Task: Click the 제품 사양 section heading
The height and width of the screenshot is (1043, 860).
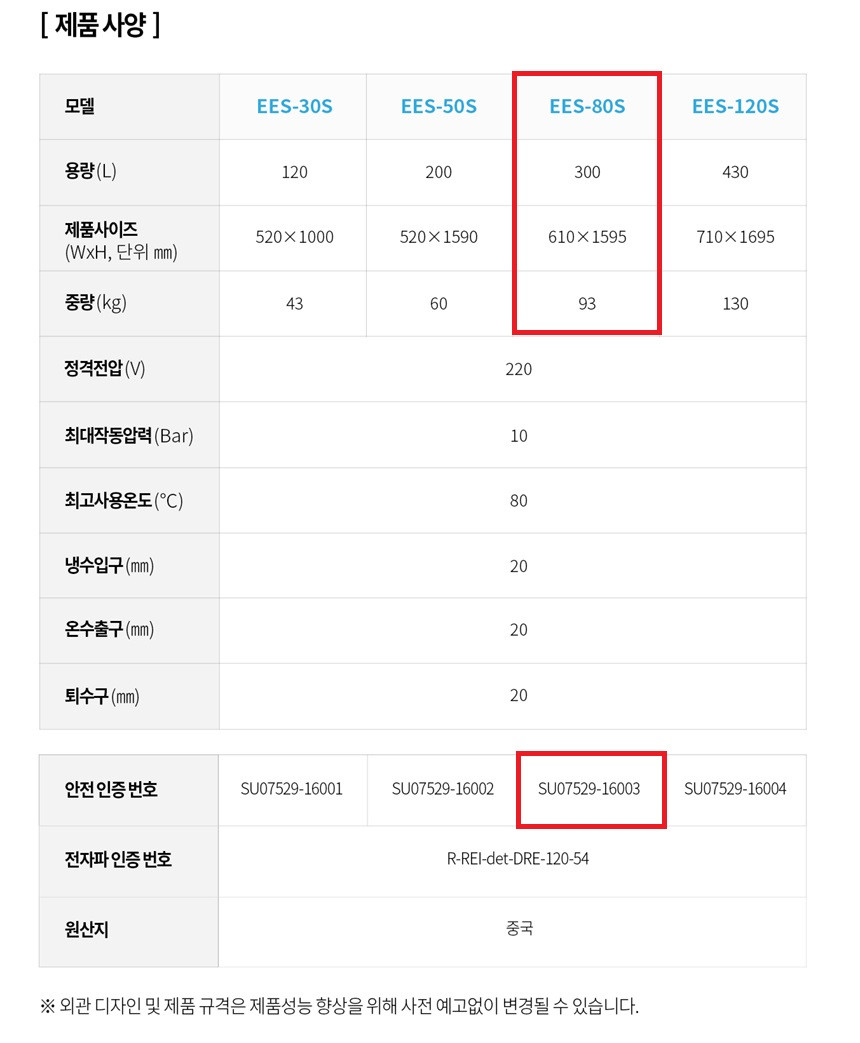Action: (x=100, y=24)
